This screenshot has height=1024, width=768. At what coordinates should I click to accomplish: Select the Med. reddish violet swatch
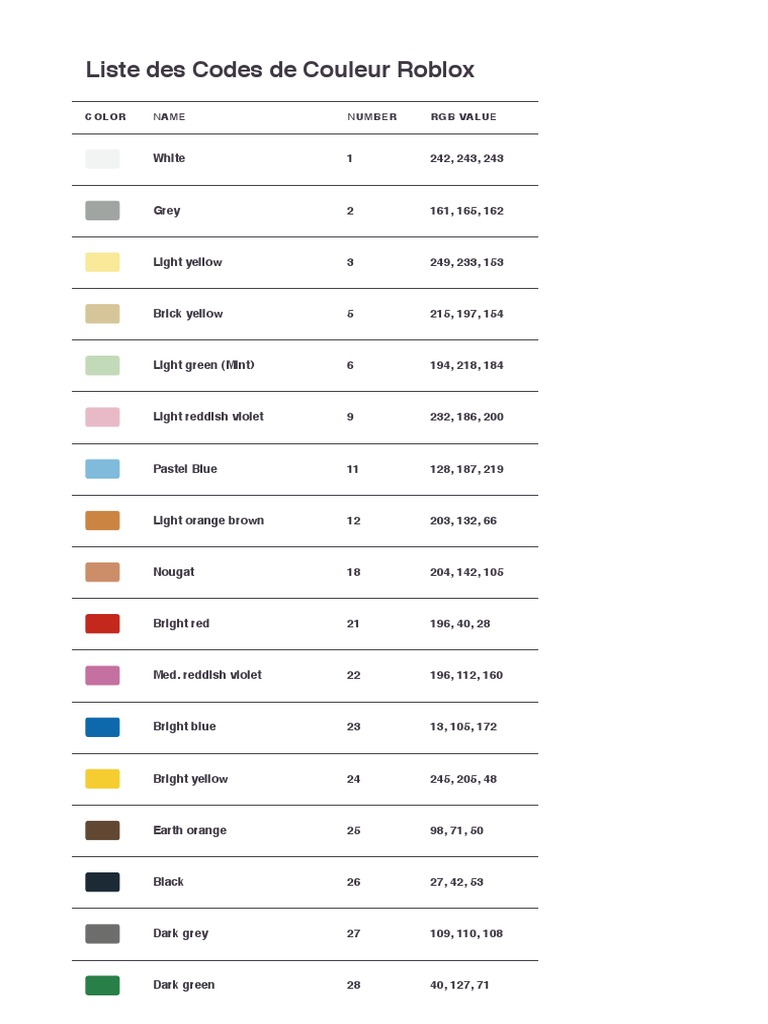[102, 675]
